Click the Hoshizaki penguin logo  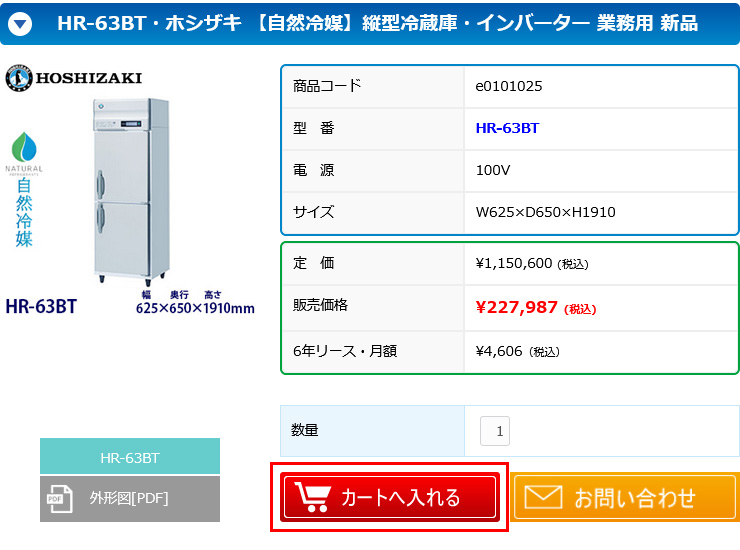19,78
